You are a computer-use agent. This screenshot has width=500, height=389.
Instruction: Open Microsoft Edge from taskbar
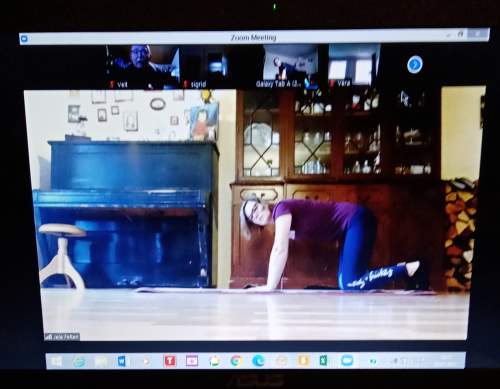pos(258,361)
